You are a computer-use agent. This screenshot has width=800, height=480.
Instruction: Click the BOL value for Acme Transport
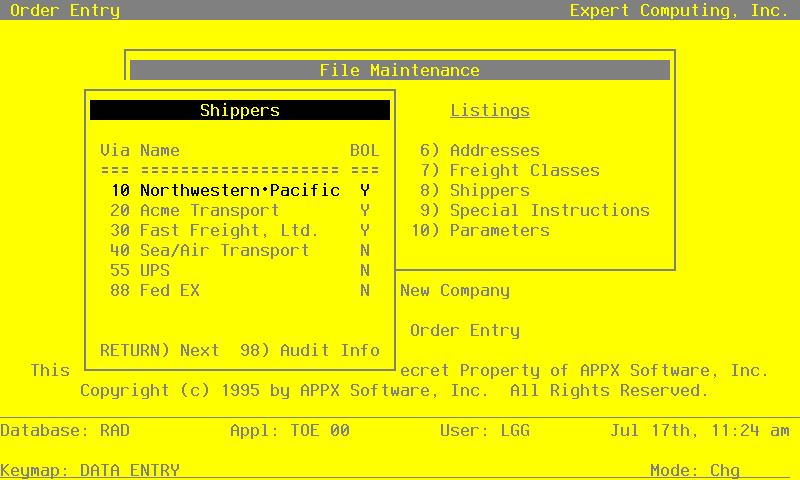pos(365,210)
